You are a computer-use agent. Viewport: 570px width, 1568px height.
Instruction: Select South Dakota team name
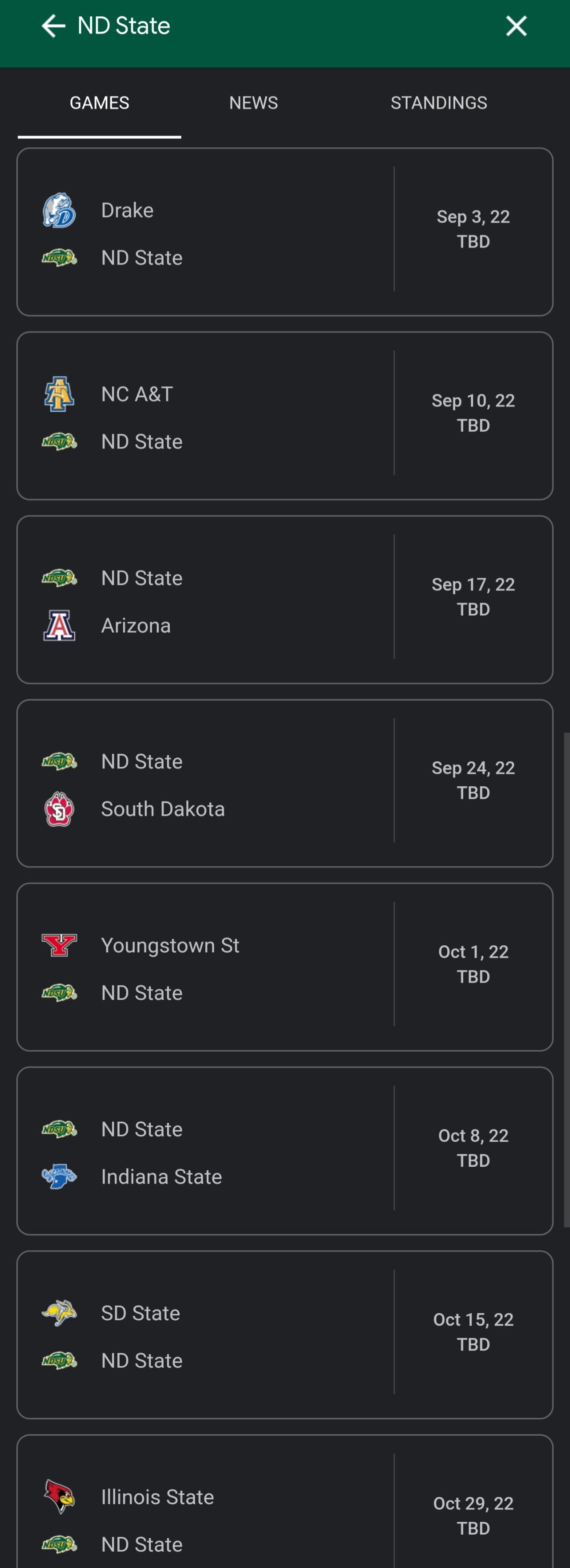tap(163, 809)
